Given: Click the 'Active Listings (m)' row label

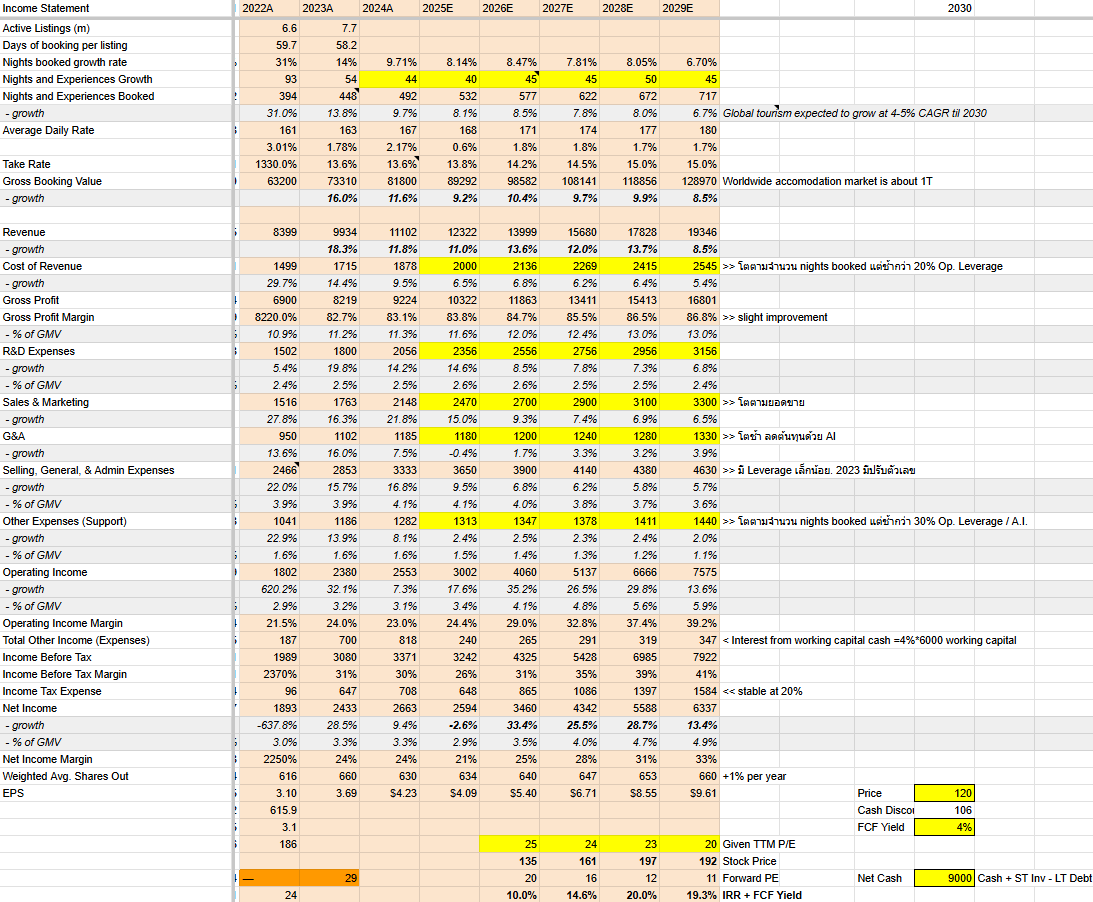Looking at the screenshot, I should 46,29.
